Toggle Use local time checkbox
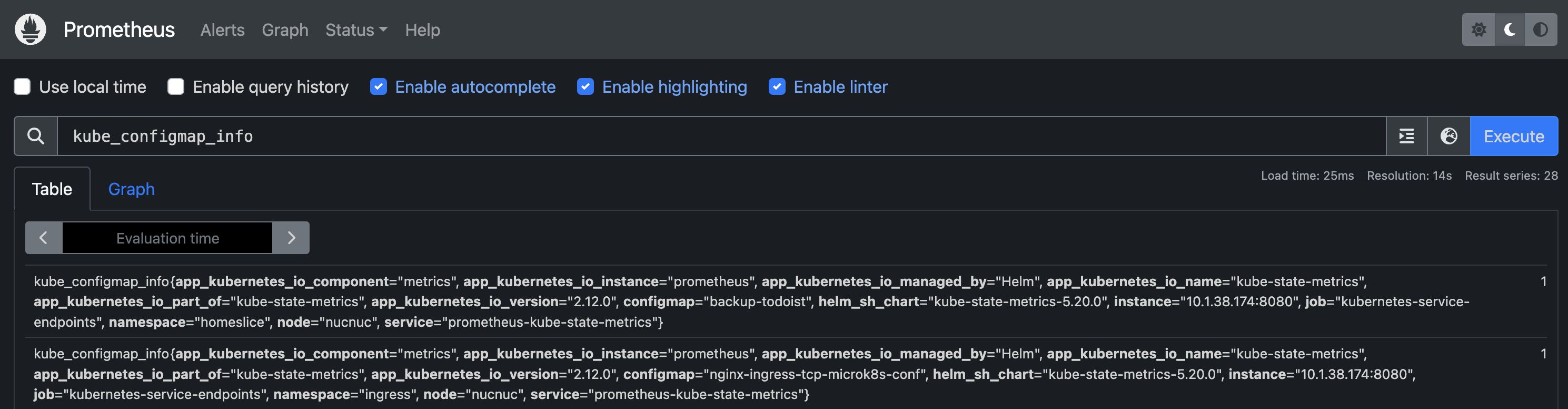This screenshot has height=409, width=1568. click(23, 86)
